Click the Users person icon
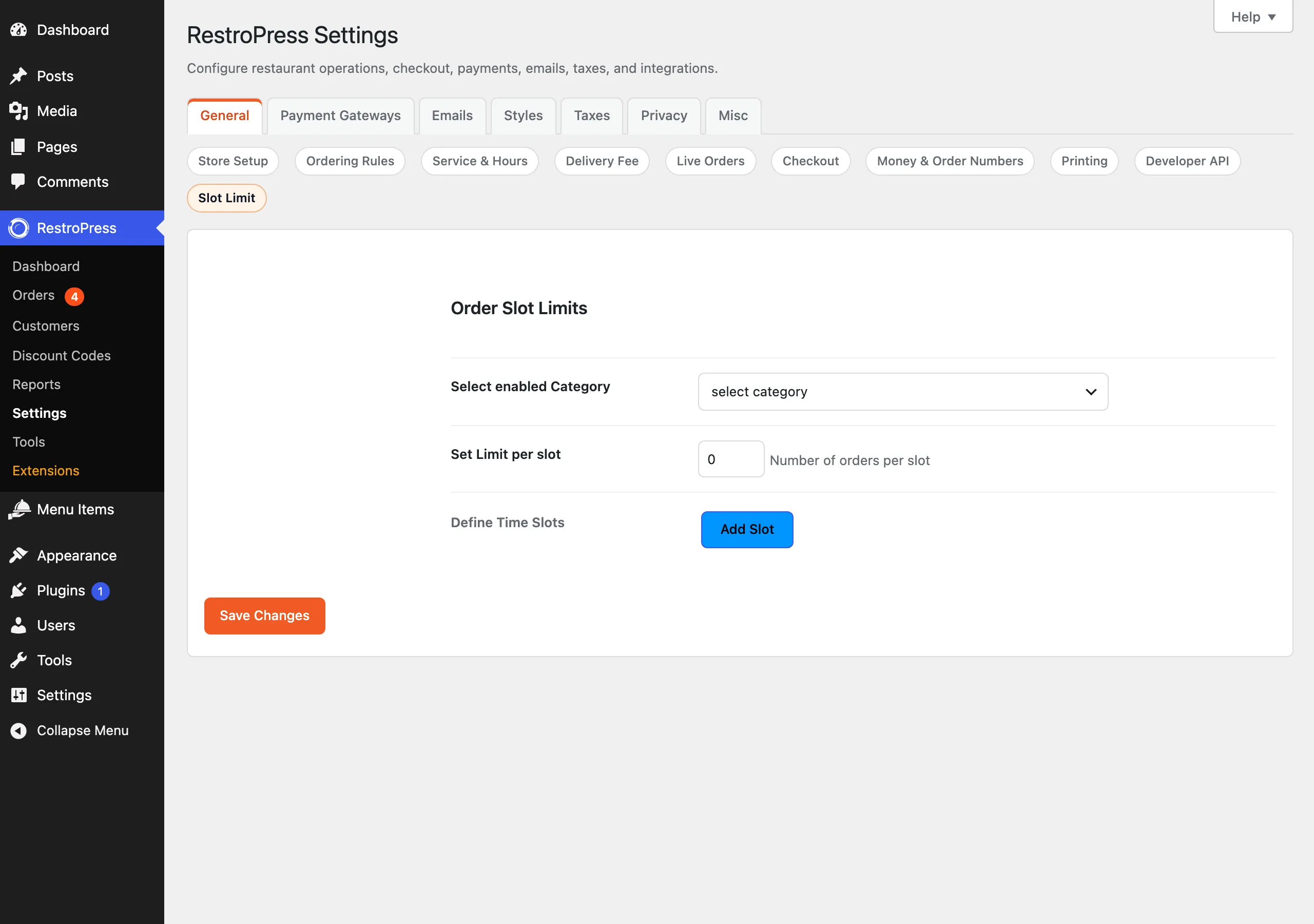This screenshot has height=924, width=1314. [x=18, y=625]
